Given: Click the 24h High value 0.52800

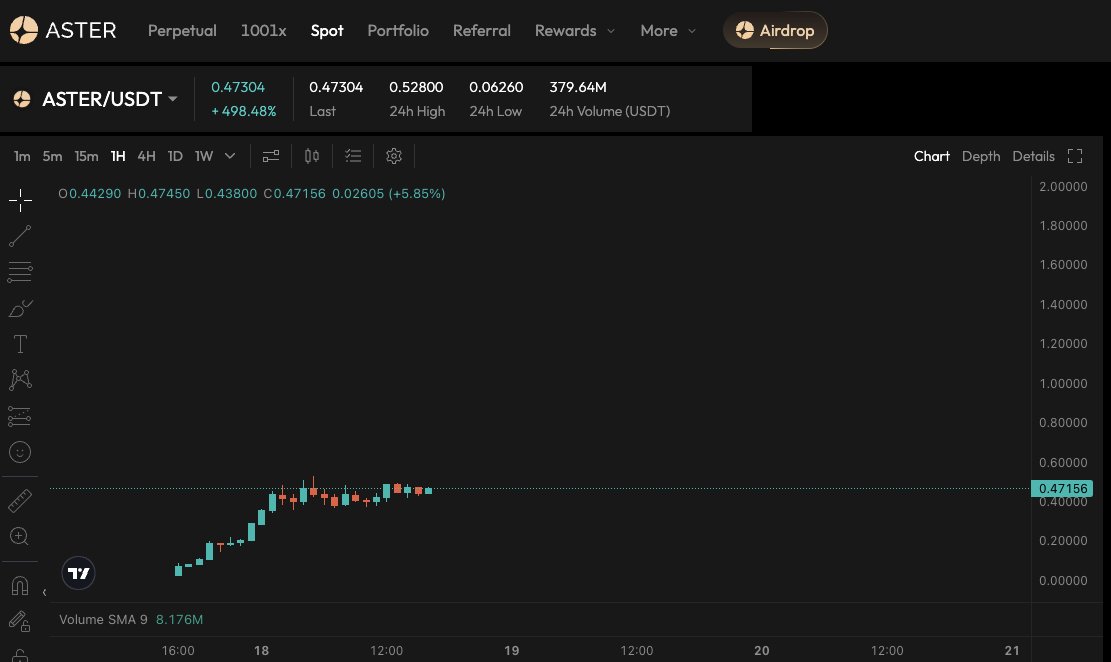Looking at the screenshot, I should pyautogui.click(x=416, y=87).
